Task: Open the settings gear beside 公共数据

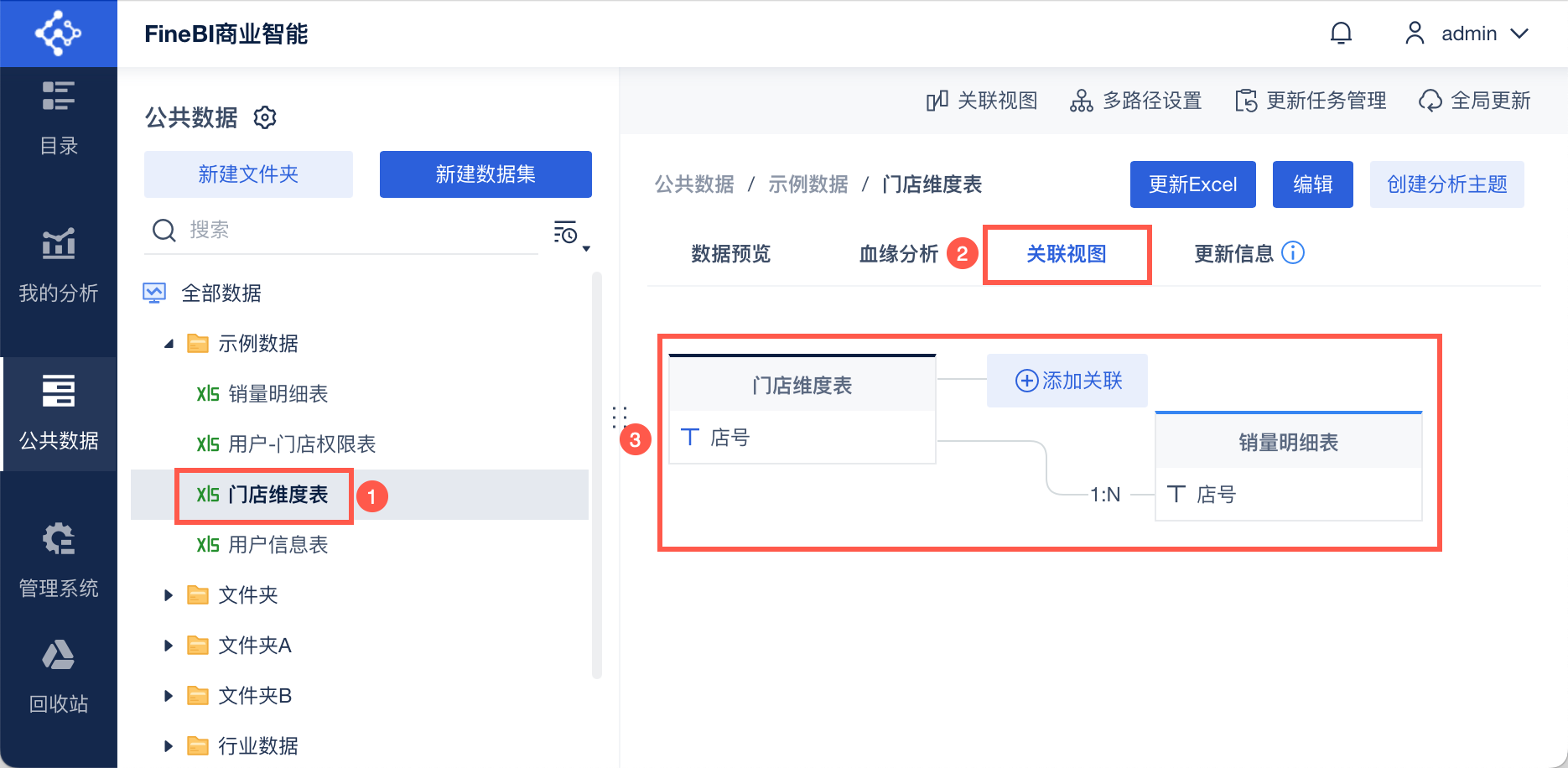Action: (x=265, y=117)
